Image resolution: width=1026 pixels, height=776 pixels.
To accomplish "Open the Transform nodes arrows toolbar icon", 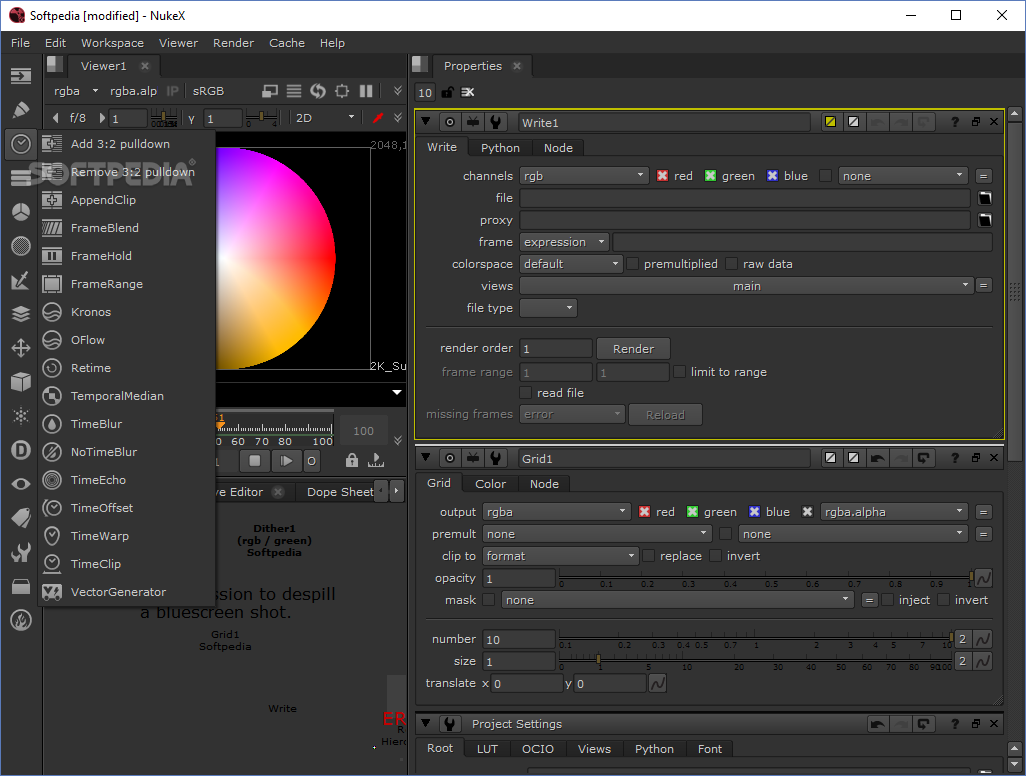I will pos(21,347).
